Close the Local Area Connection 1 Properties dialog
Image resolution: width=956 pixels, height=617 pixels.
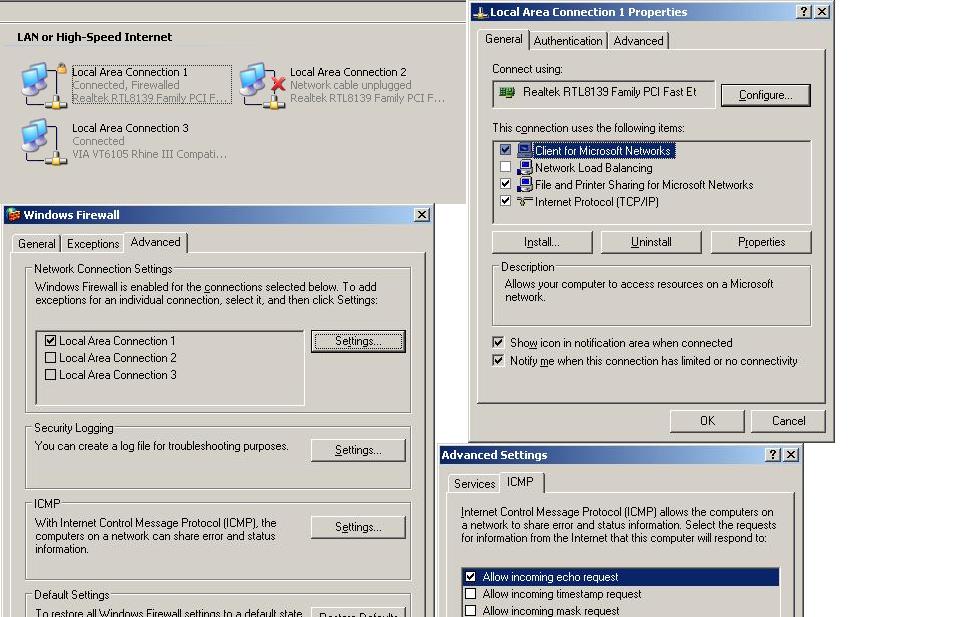click(x=822, y=12)
